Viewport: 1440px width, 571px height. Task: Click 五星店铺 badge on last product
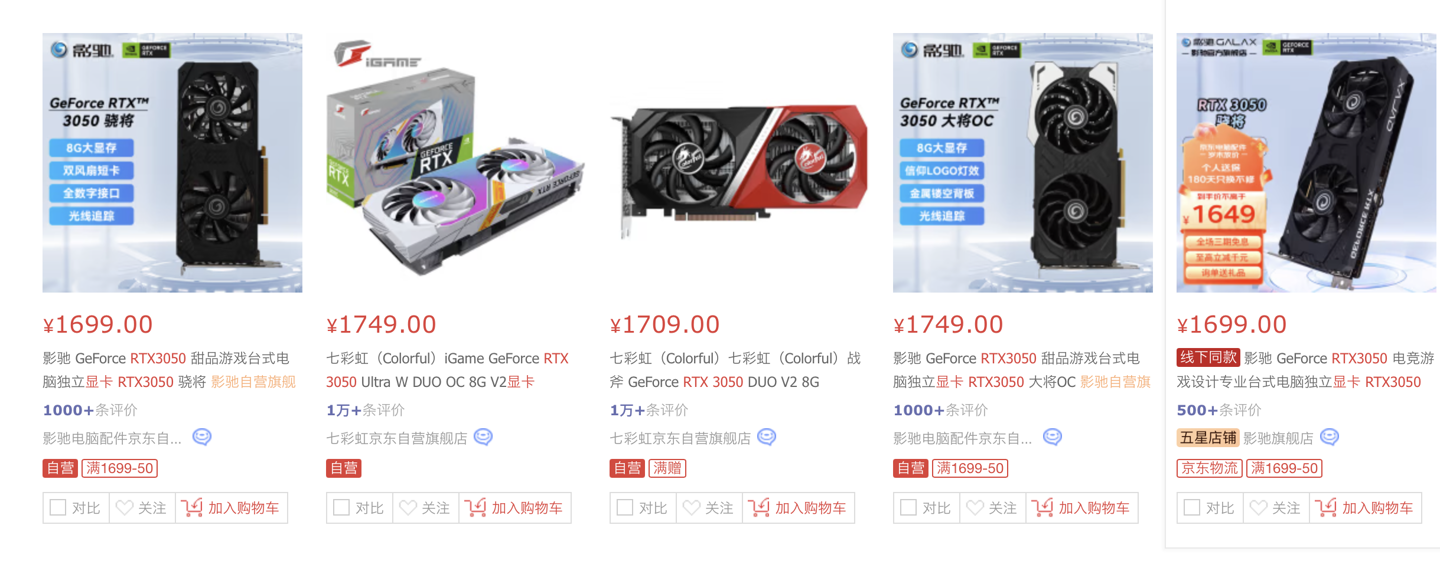click(x=1208, y=438)
